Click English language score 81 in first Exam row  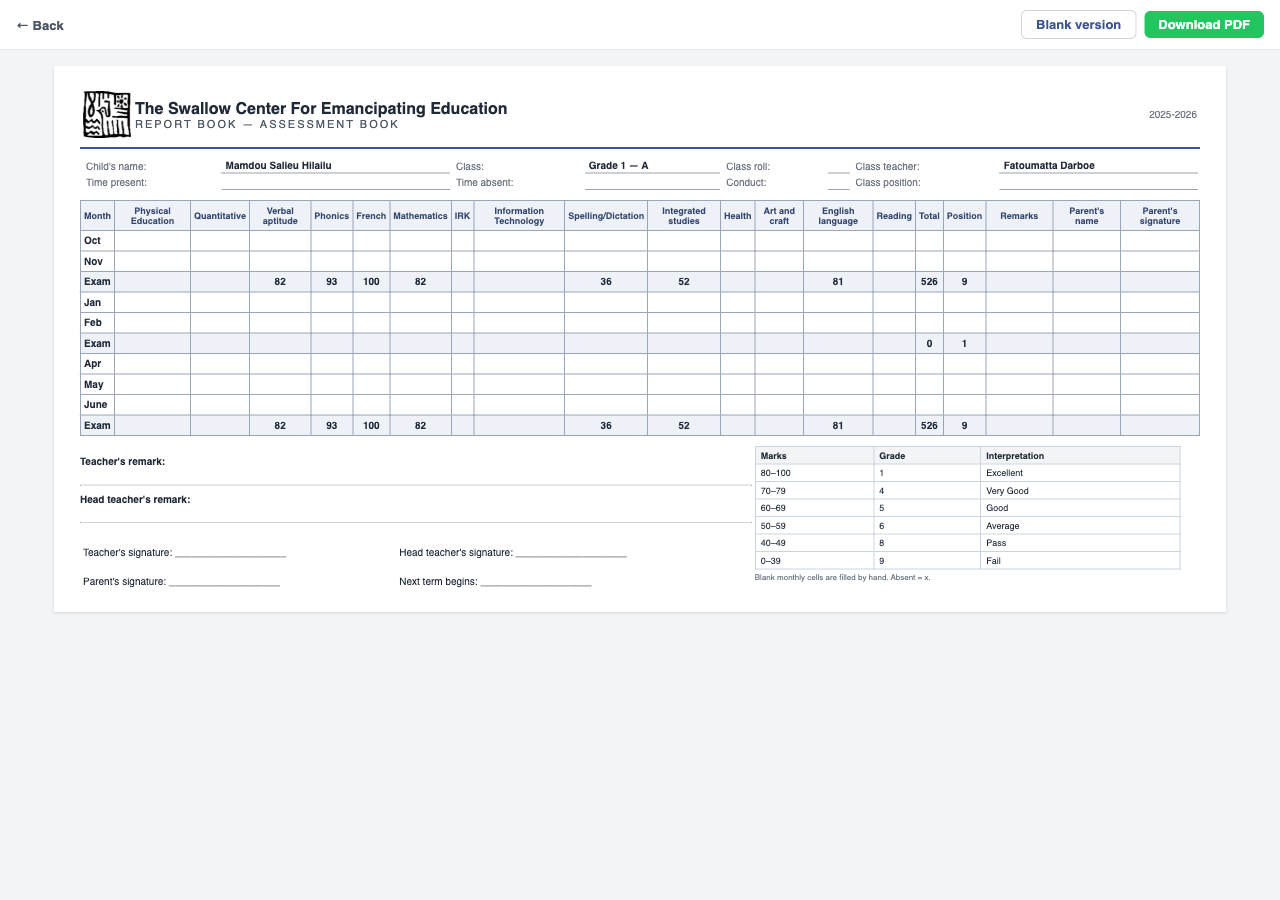[x=838, y=282]
